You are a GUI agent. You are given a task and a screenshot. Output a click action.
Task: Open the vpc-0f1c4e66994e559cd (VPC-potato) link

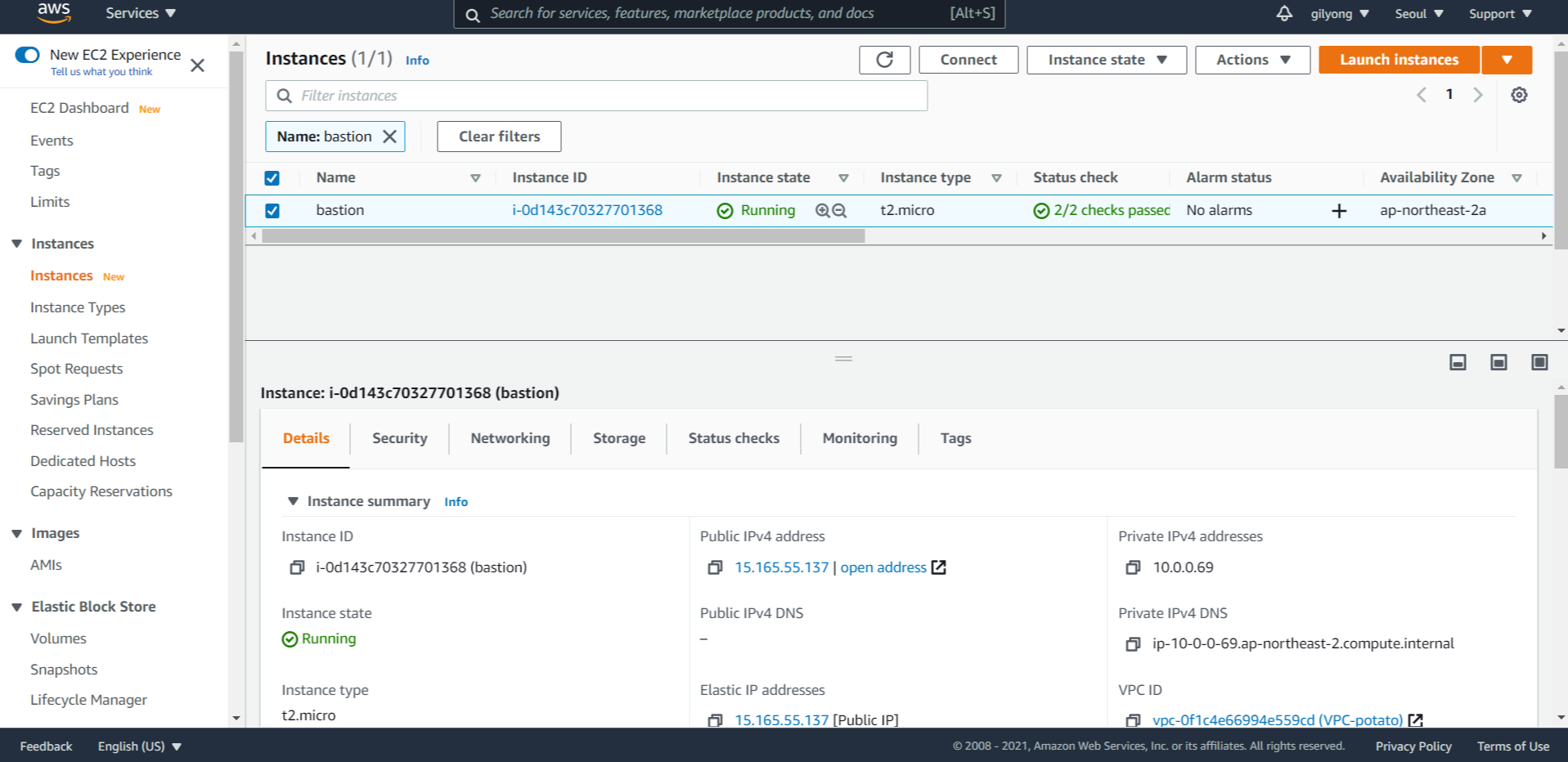point(1278,720)
